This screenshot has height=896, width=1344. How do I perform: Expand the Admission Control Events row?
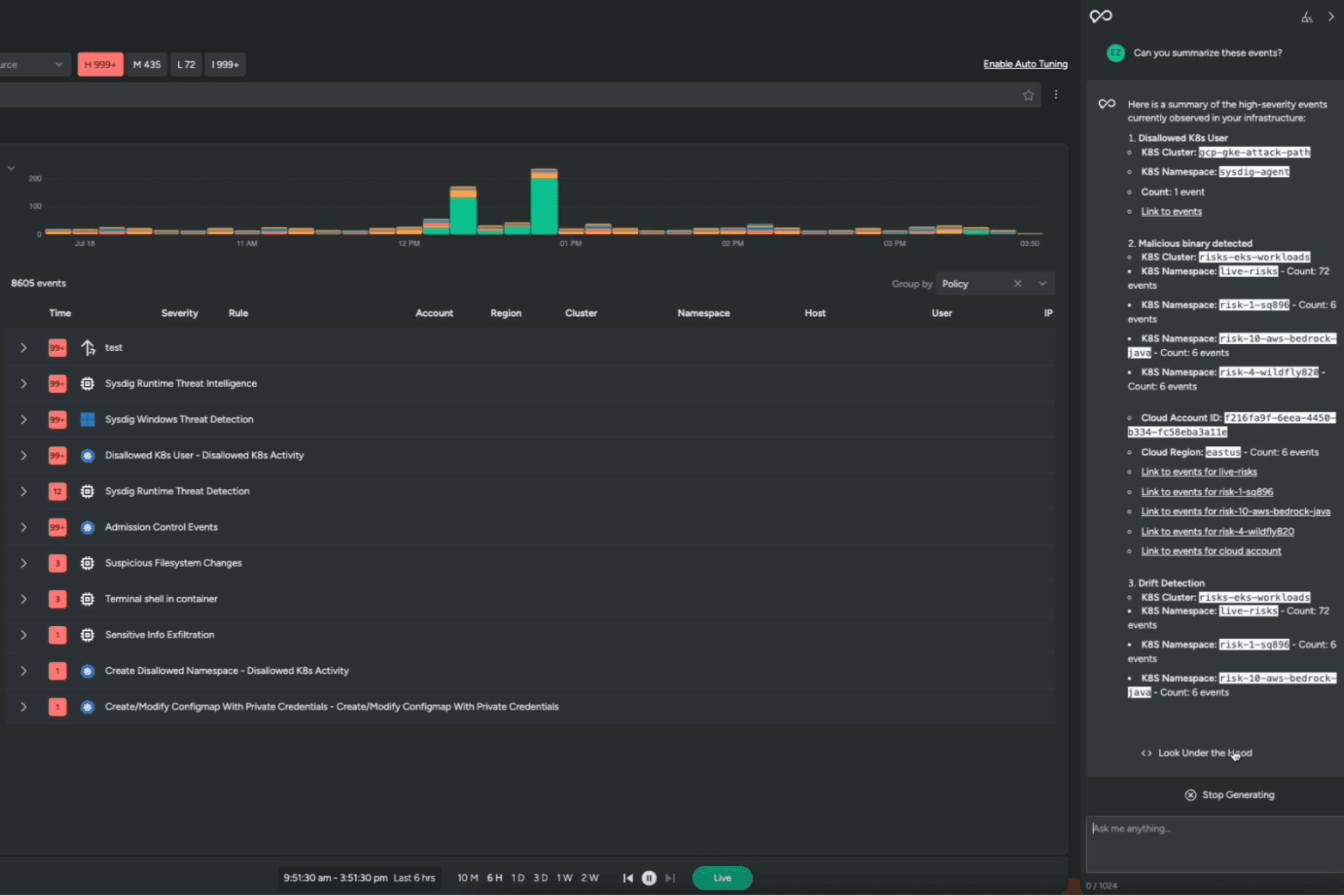pyautogui.click(x=24, y=528)
